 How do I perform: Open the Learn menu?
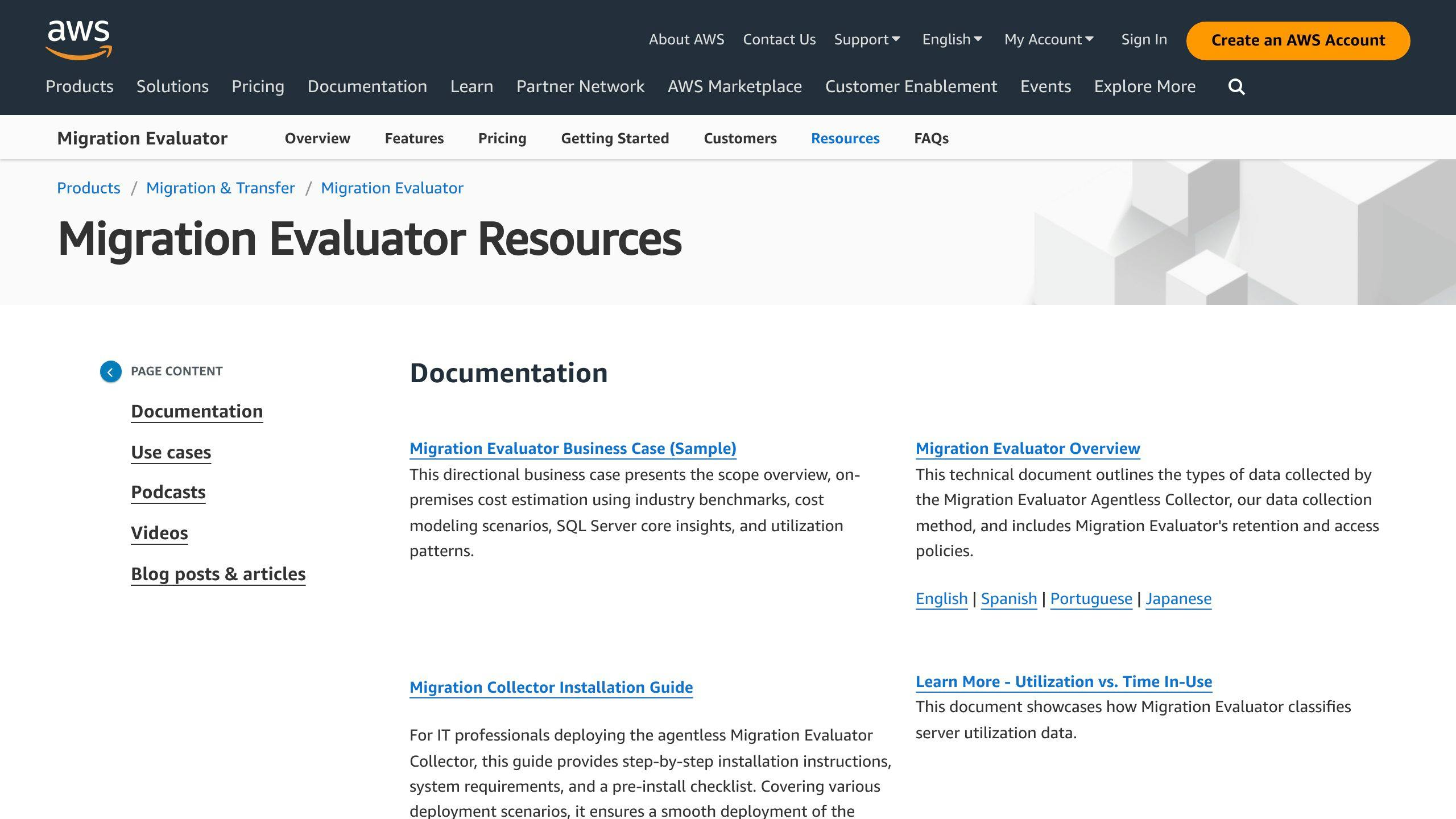471,86
